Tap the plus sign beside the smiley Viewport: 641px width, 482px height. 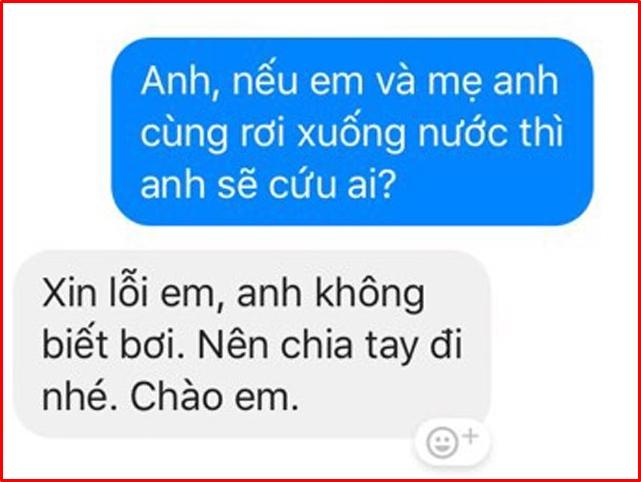pos(470,436)
